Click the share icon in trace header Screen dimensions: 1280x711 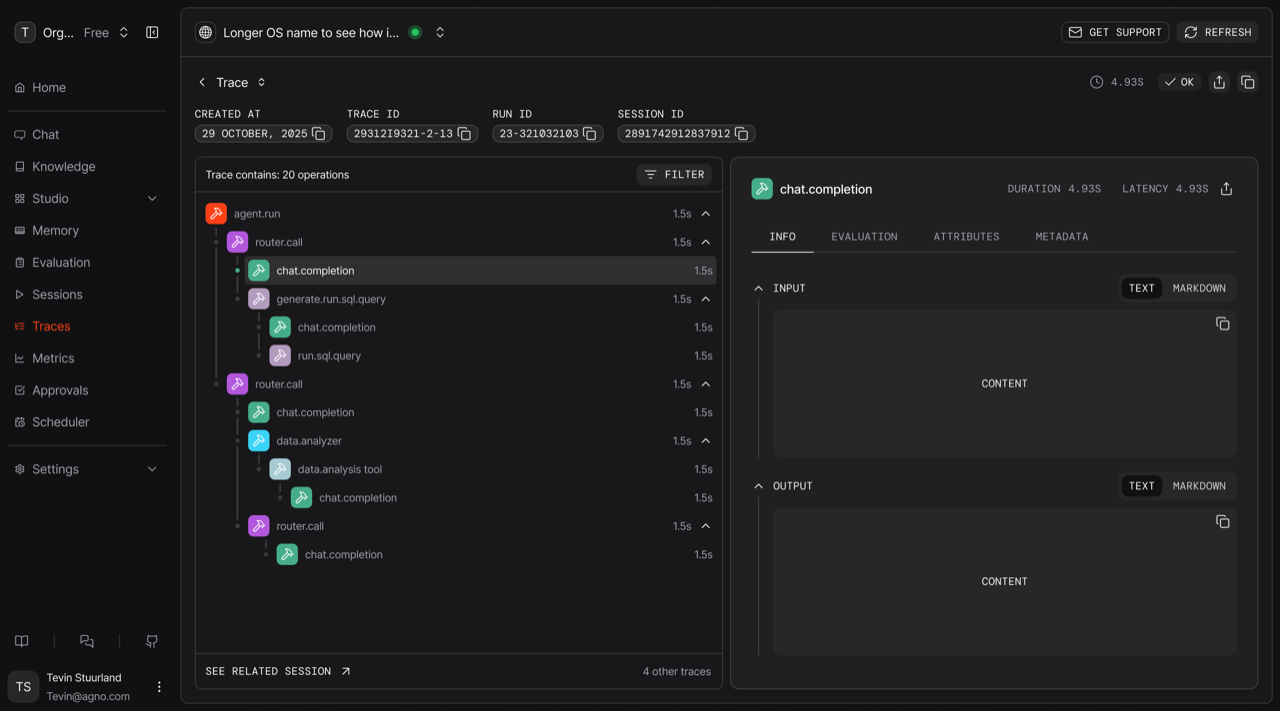[1219, 82]
